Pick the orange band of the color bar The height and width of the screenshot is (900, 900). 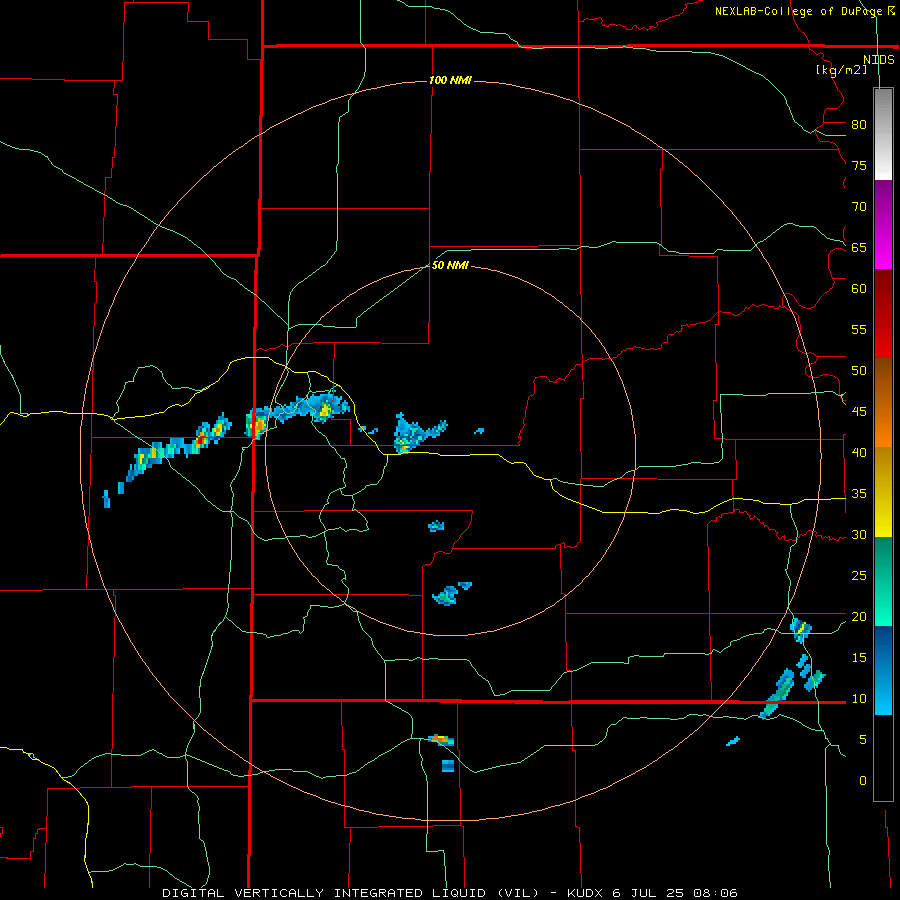coord(883,425)
